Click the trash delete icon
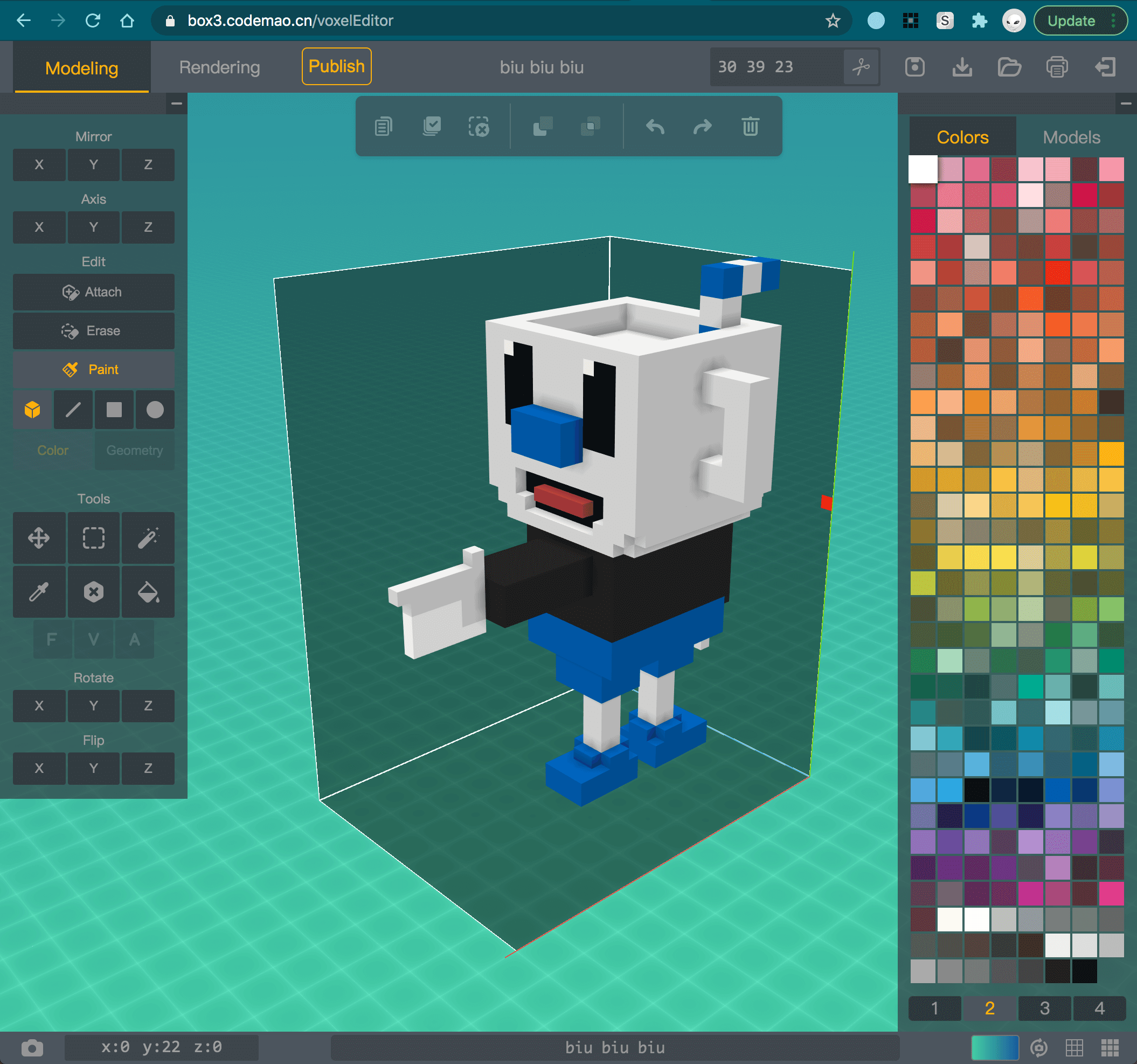Screen dimensions: 1137x1064 [750, 127]
